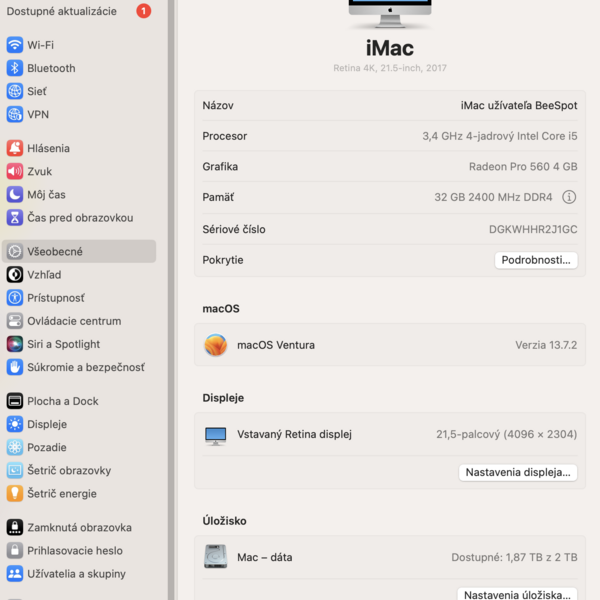Viewport: 600px width, 600px height.
Task: Open Šetrič energie bulb icon
Action: click(x=15, y=493)
